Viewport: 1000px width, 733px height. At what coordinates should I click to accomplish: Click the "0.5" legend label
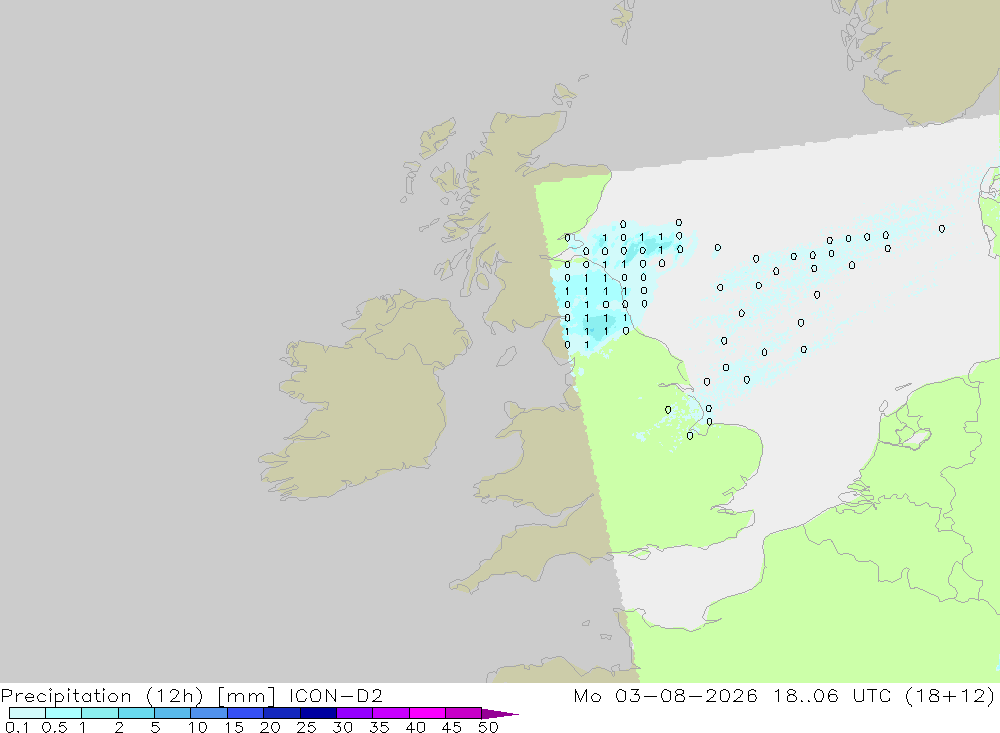pos(54,727)
